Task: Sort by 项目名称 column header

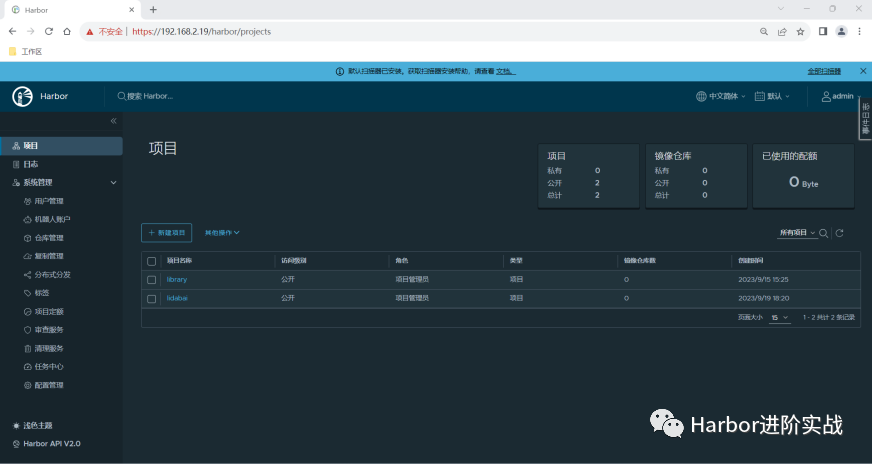Action: [x=180, y=260]
